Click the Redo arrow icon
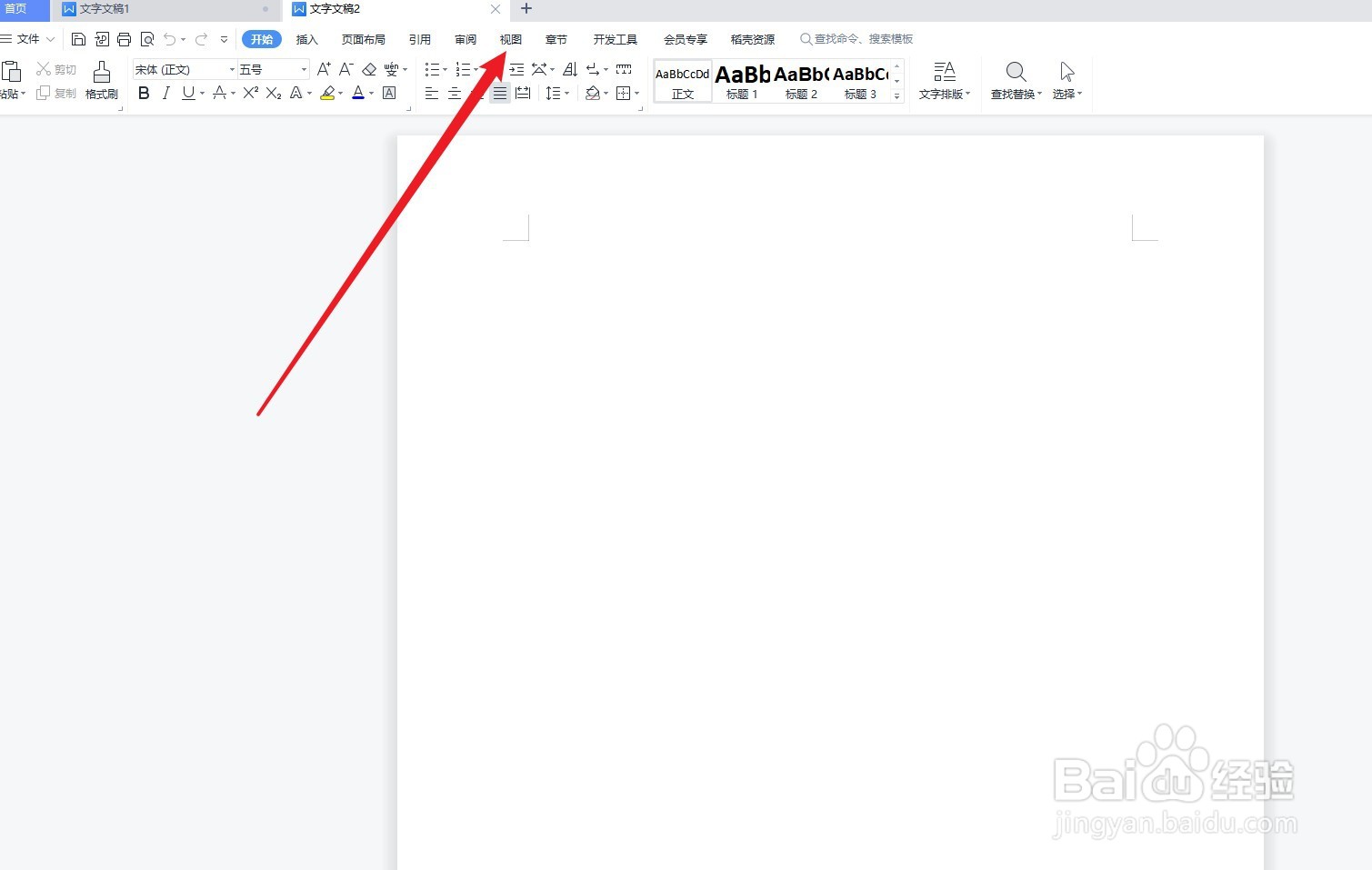 pos(201,39)
